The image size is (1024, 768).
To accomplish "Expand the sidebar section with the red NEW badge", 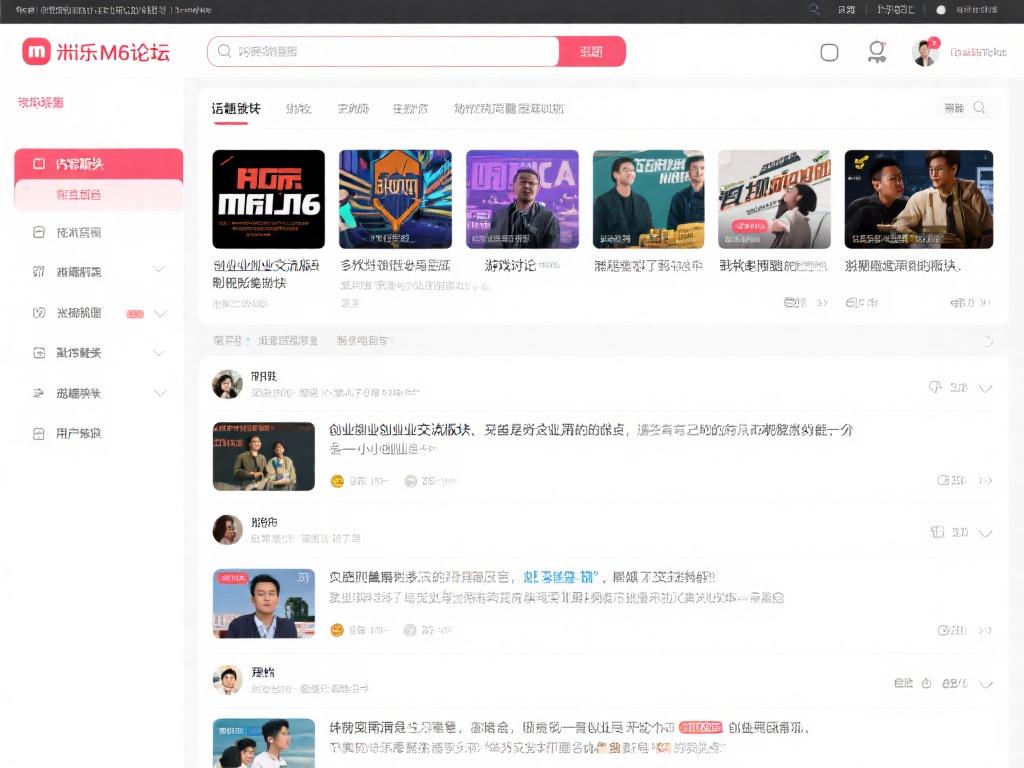I will tap(160, 312).
